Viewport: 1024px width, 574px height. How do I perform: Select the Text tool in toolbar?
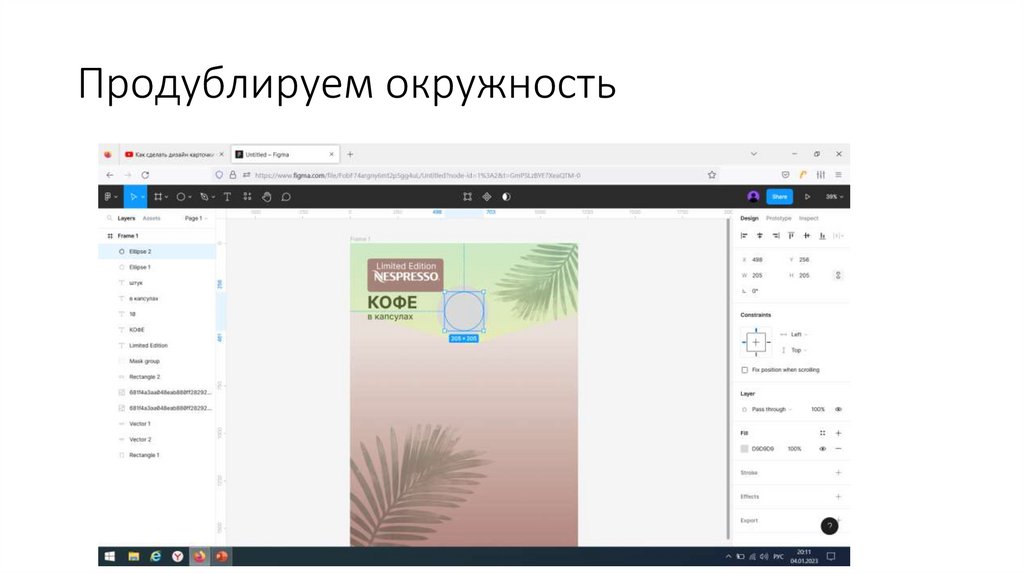(x=227, y=197)
